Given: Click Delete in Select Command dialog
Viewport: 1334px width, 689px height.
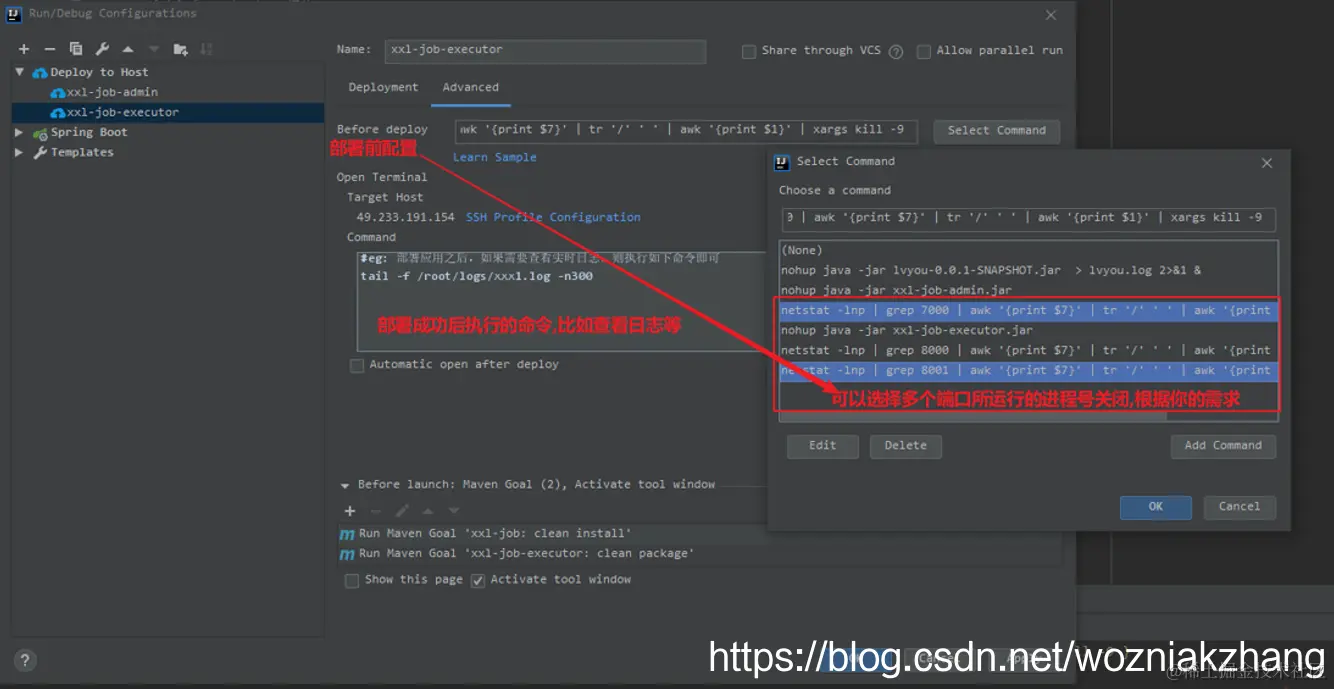Looking at the screenshot, I should pos(906,446).
